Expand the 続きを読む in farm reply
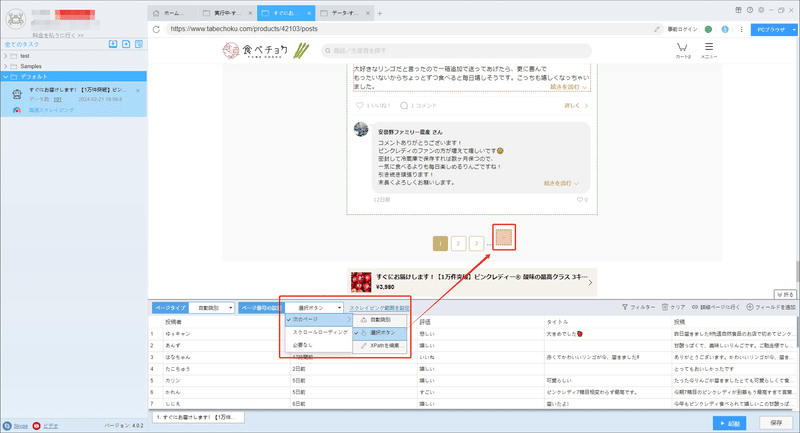Viewport: 800px width, 433px height. tap(561, 183)
